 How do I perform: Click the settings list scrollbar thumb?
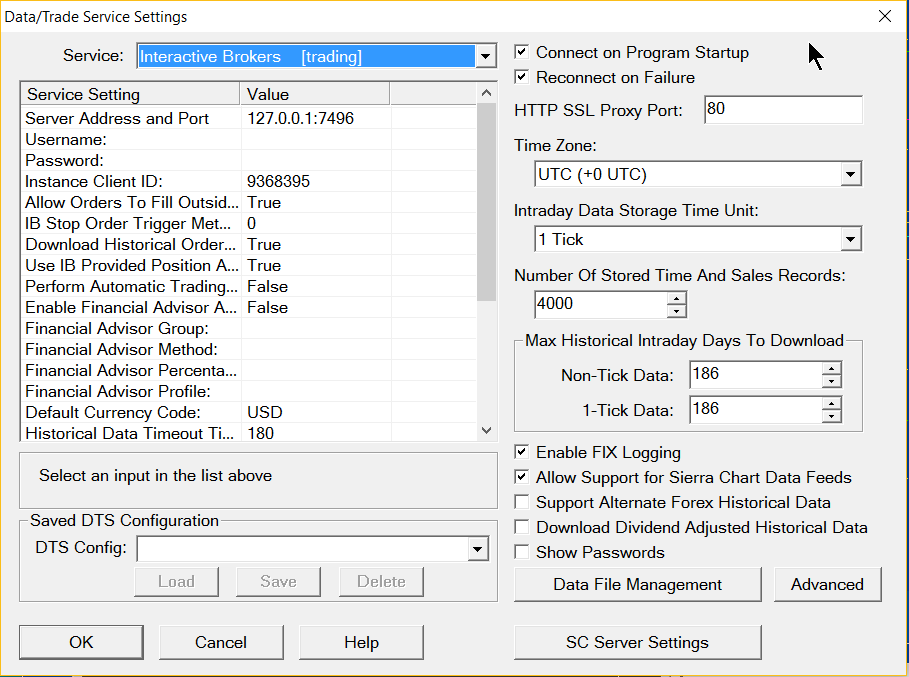coord(486,202)
